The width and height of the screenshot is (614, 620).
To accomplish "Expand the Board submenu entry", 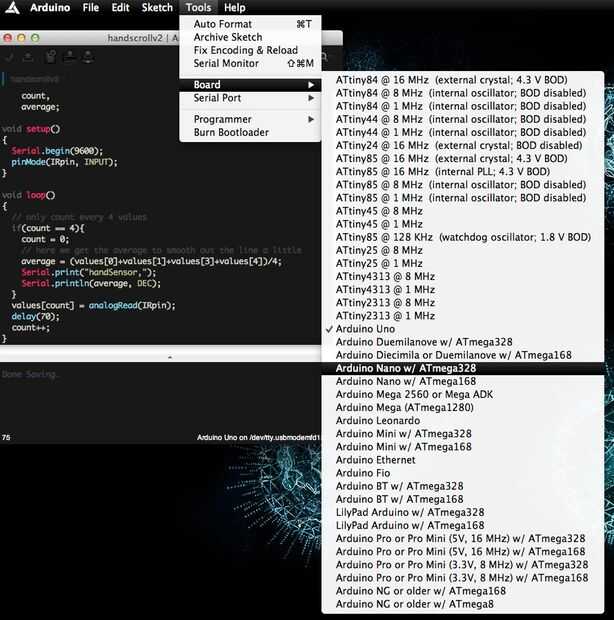I will [x=250, y=85].
